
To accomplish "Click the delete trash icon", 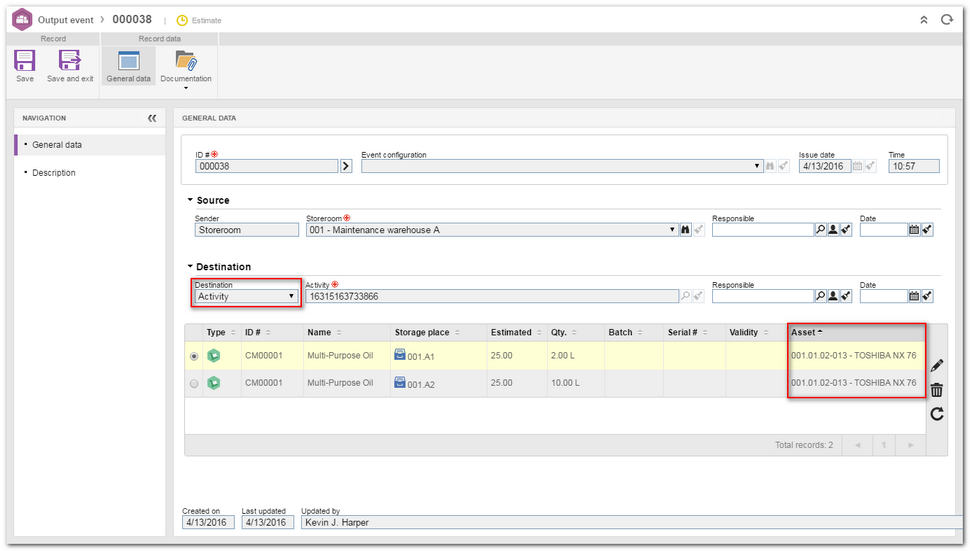I will coord(937,390).
